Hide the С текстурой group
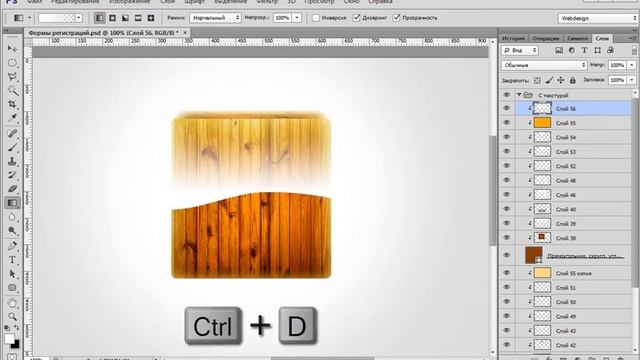The height and width of the screenshot is (360, 640). 507,95
